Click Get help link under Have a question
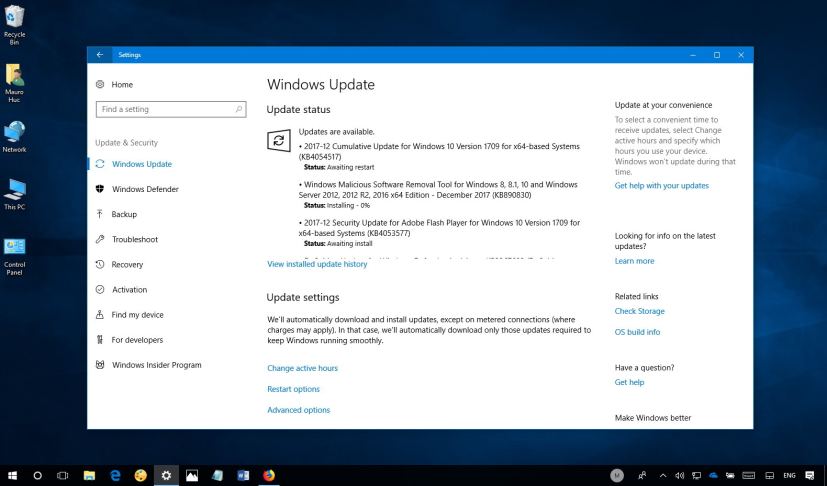The width and height of the screenshot is (827, 486). (x=629, y=383)
